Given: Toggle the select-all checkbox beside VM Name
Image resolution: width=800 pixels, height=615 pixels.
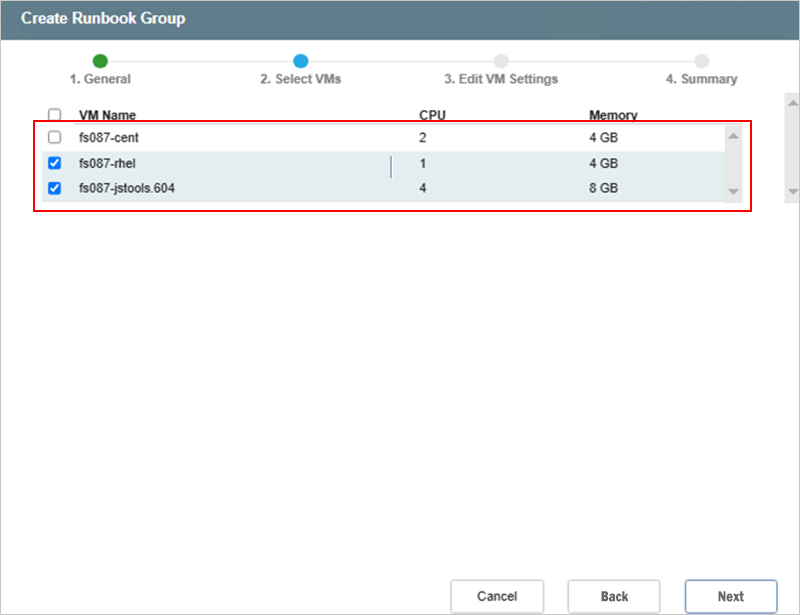Looking at the screenshot, I should [x=55, y=115].
